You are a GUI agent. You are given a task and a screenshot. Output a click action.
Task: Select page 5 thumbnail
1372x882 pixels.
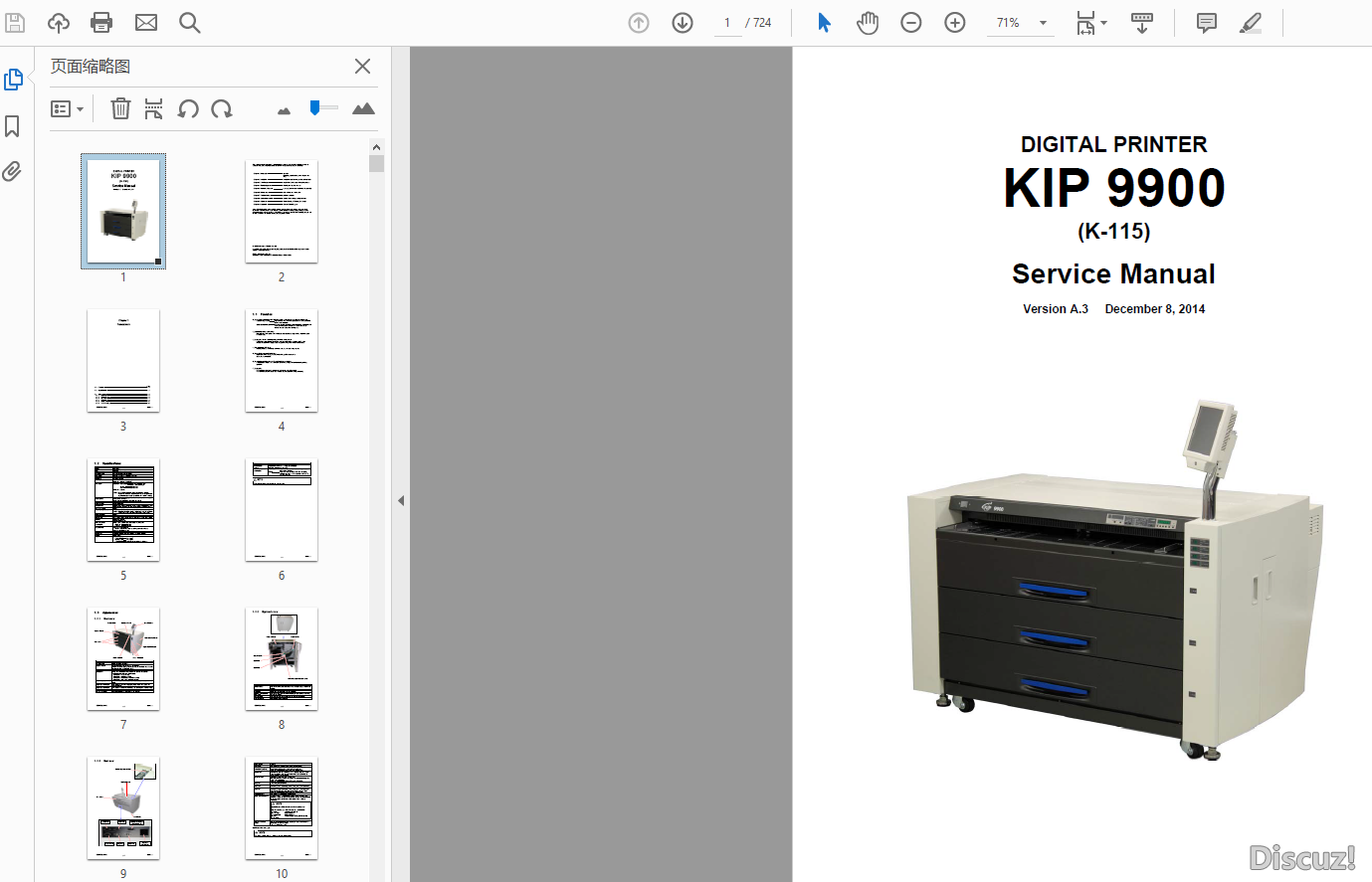click(123, 510)
